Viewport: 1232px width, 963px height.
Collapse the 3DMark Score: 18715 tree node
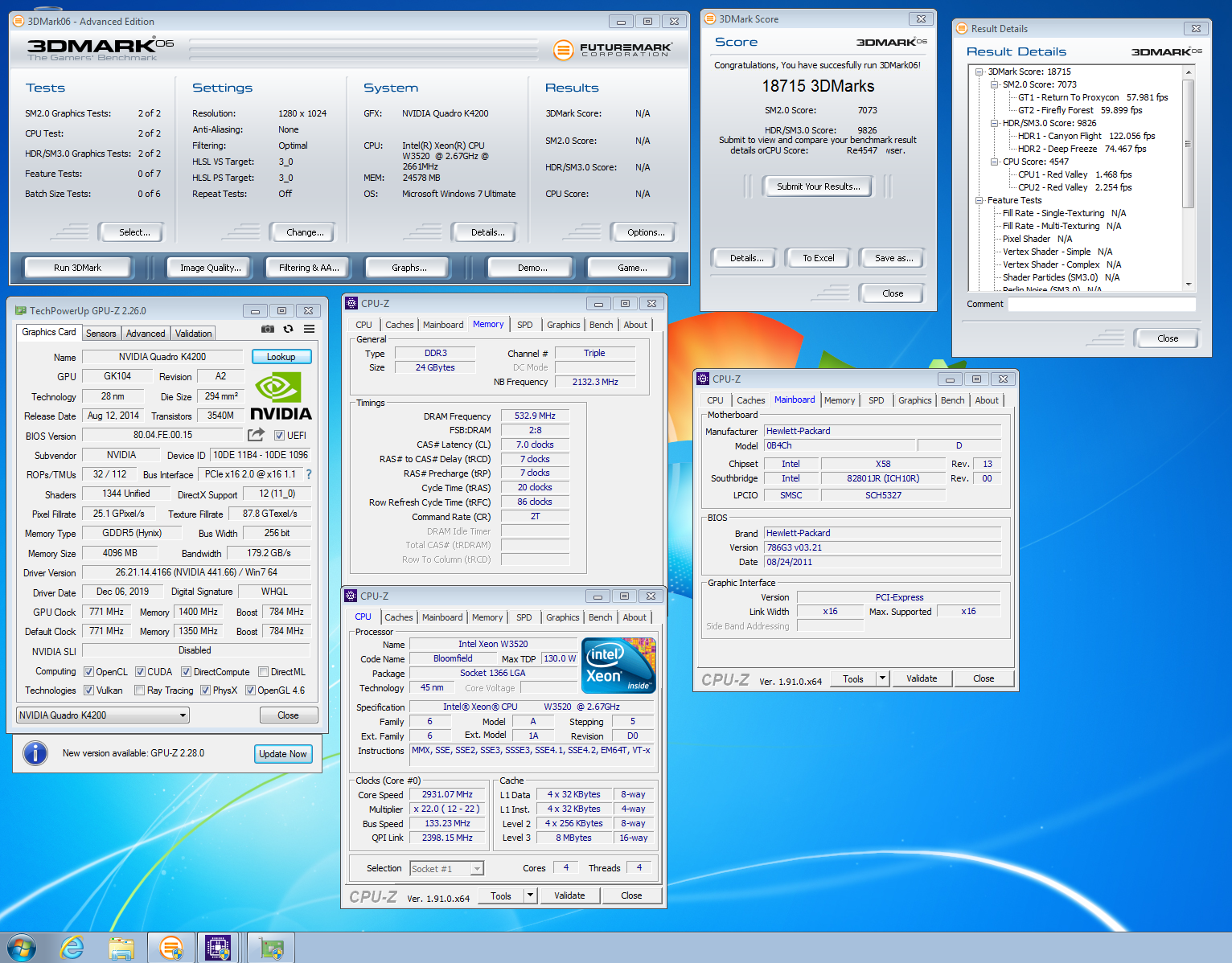click(979, 72)
